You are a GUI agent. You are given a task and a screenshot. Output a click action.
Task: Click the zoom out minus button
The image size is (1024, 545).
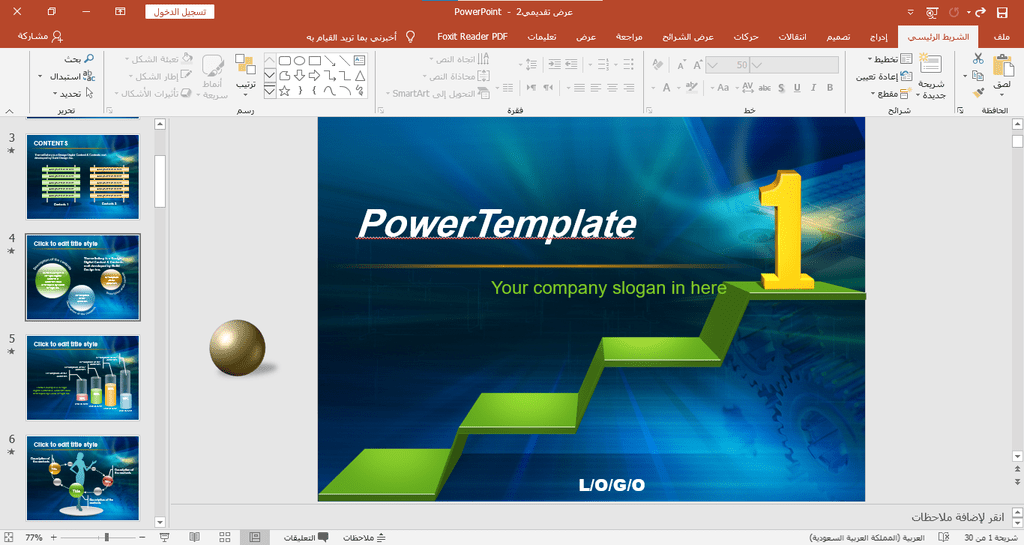[x=142, y=537]
